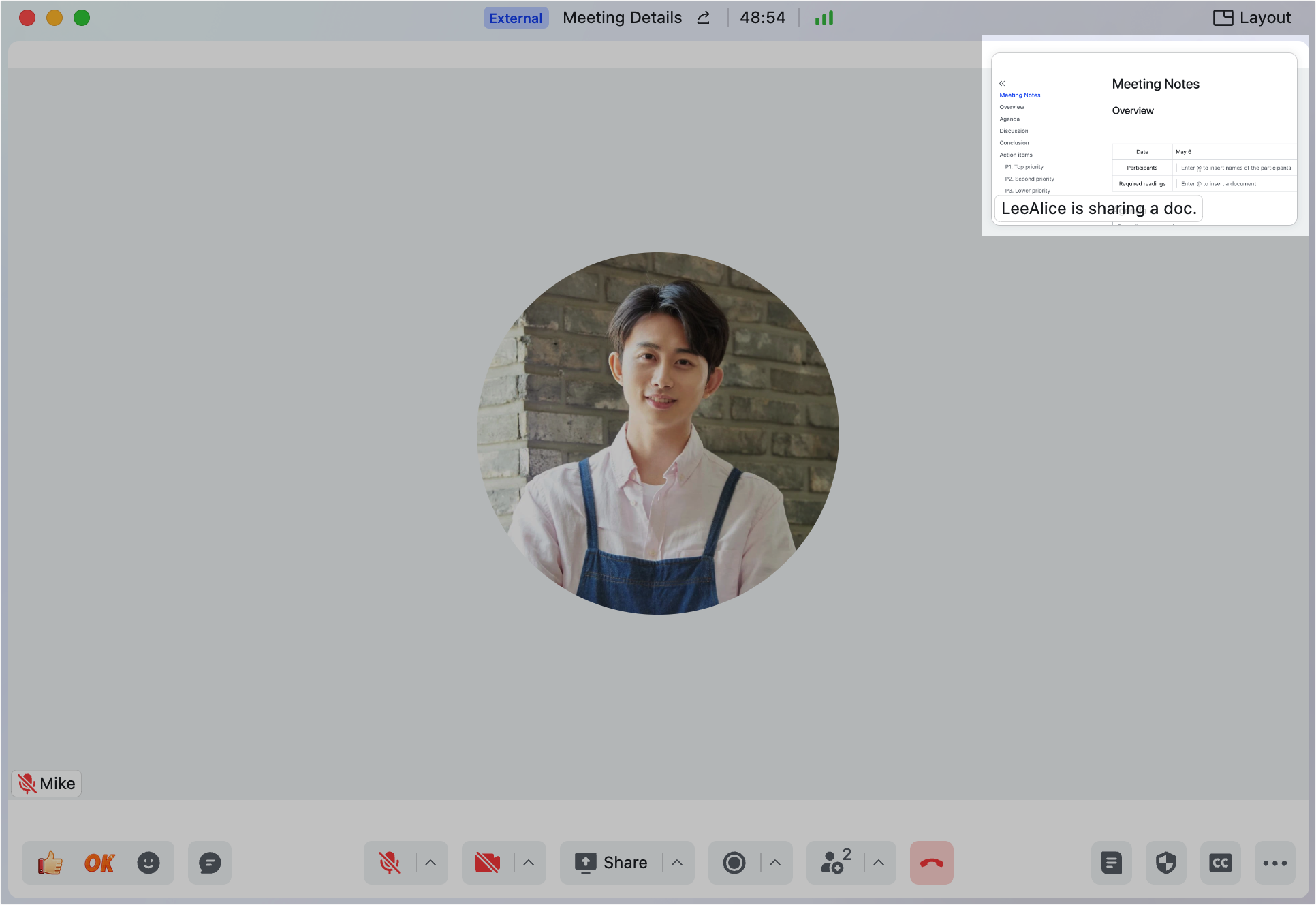Select Action items in the doc outline
The height and width of the screenshot is (905, 1316).
(1016, 155)
